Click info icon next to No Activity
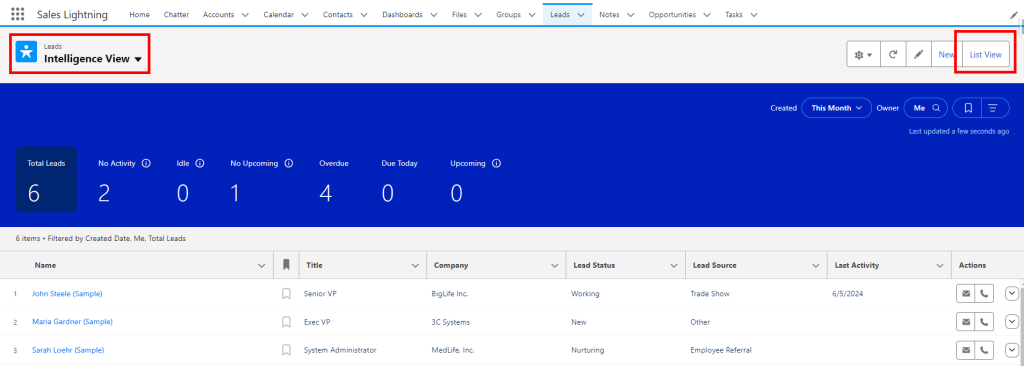1024x366 pixels. pos(146,163)
